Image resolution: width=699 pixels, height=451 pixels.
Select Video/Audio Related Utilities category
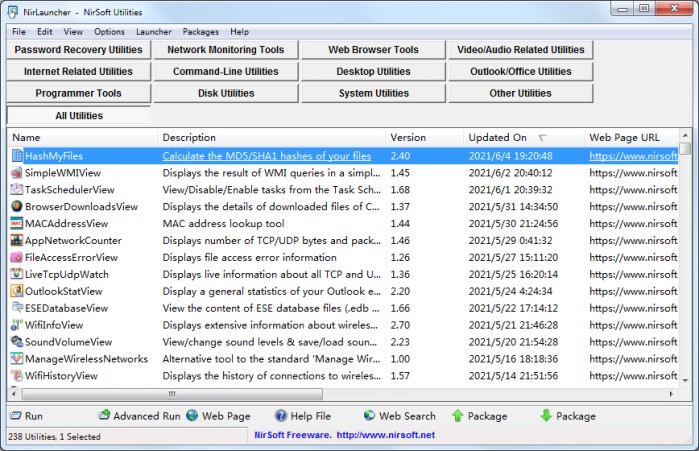(x=521, y=49)
